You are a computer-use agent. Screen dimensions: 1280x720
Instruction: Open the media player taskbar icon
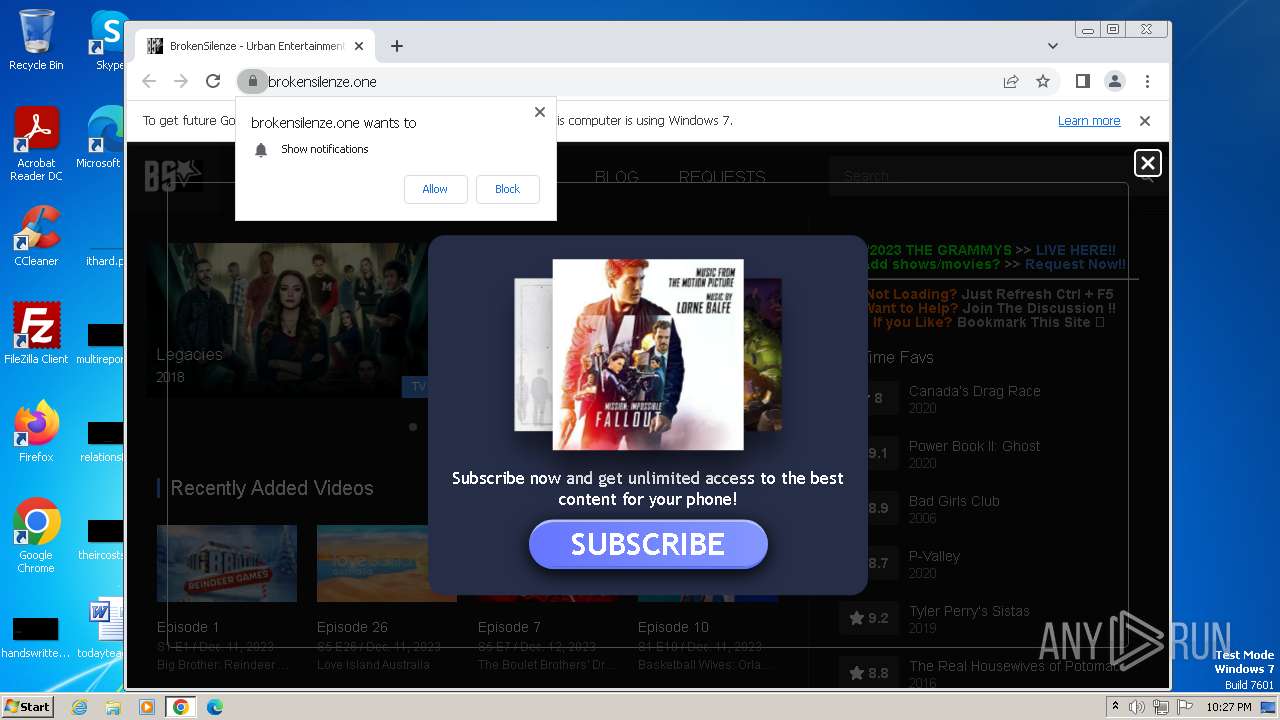click(147, 707)
